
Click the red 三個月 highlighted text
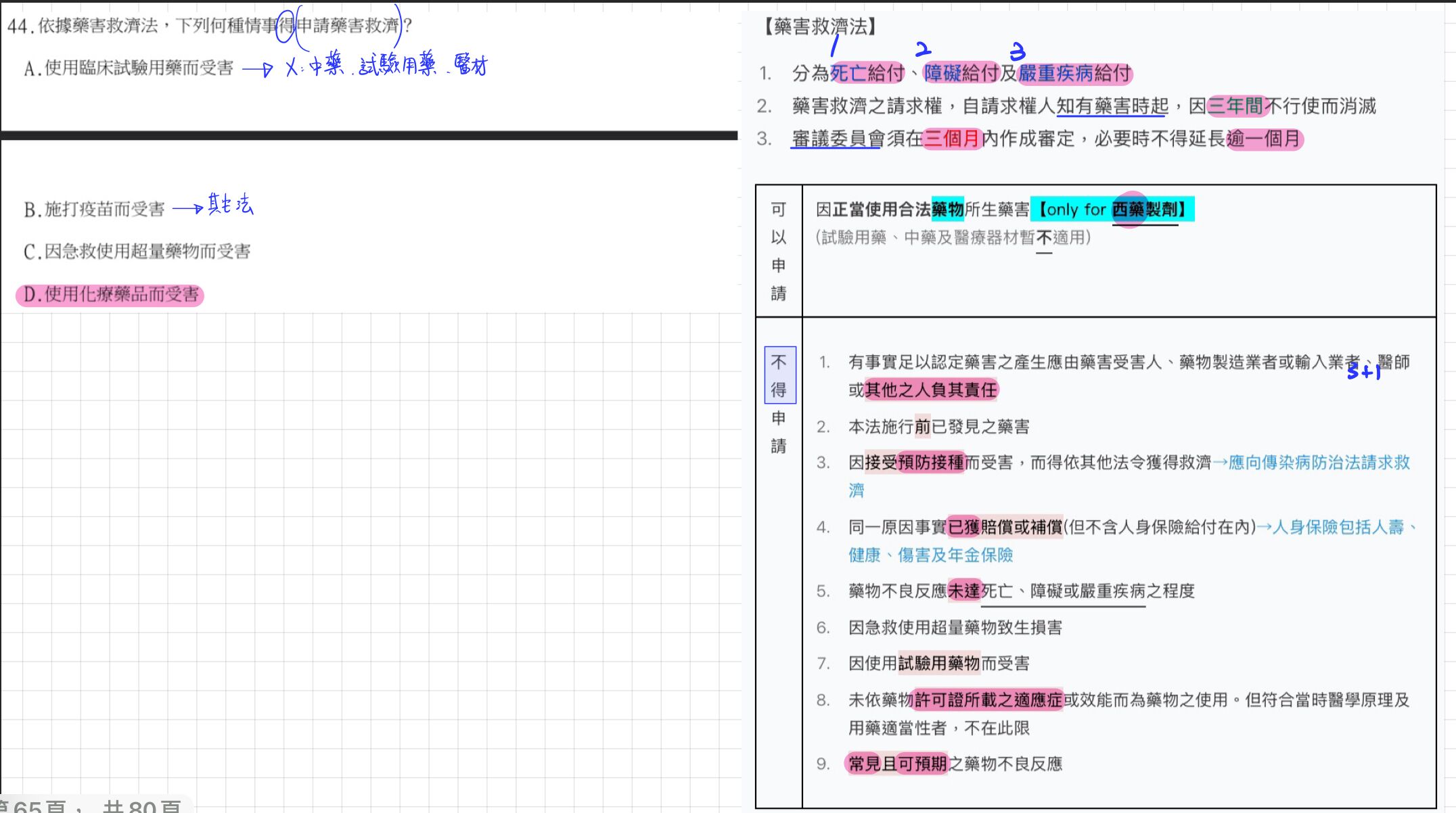(952, 139)
